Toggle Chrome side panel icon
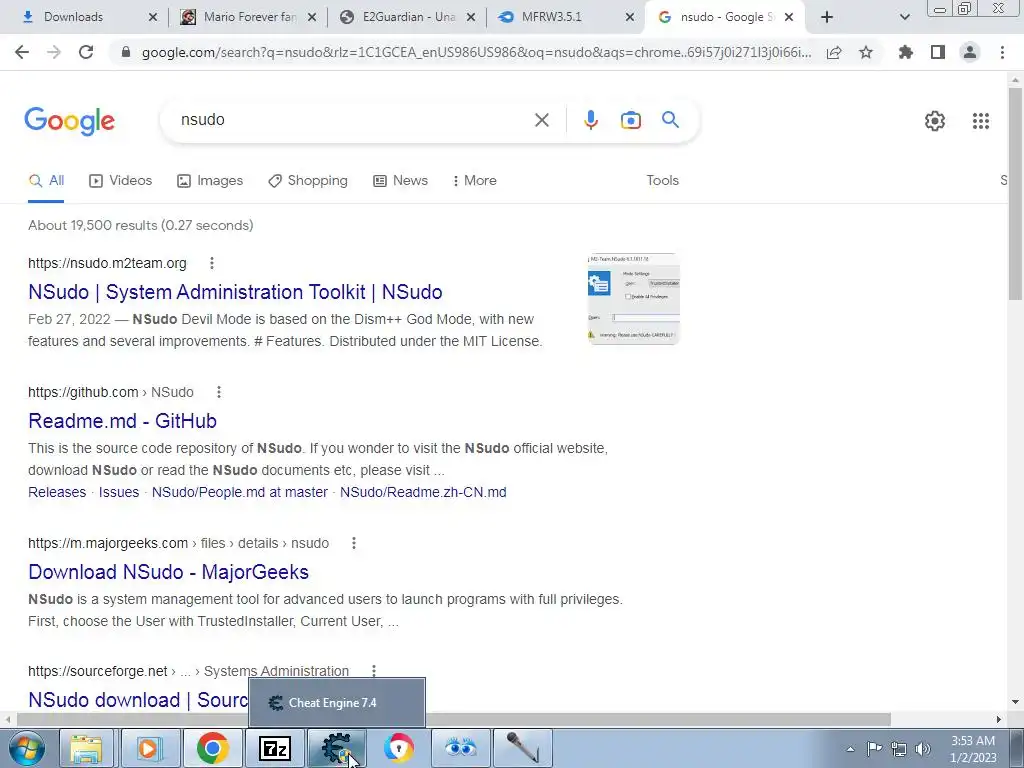This screenshot has height=768, width=1024. click(938, 52)
